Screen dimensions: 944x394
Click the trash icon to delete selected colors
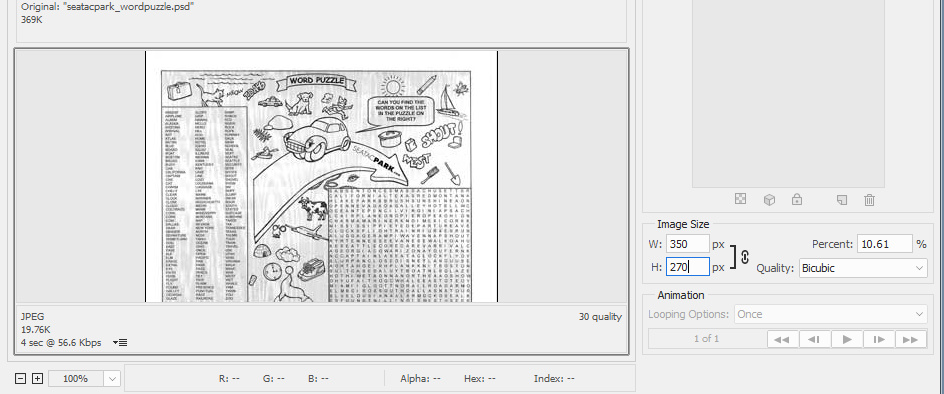869,199
